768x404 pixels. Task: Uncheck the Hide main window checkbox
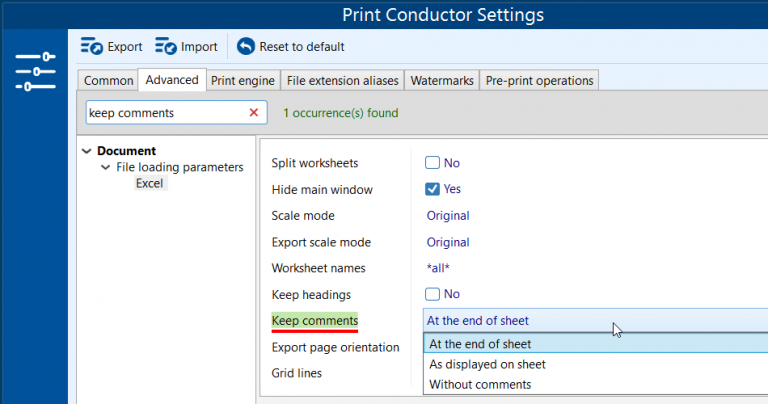pos(432,189)
